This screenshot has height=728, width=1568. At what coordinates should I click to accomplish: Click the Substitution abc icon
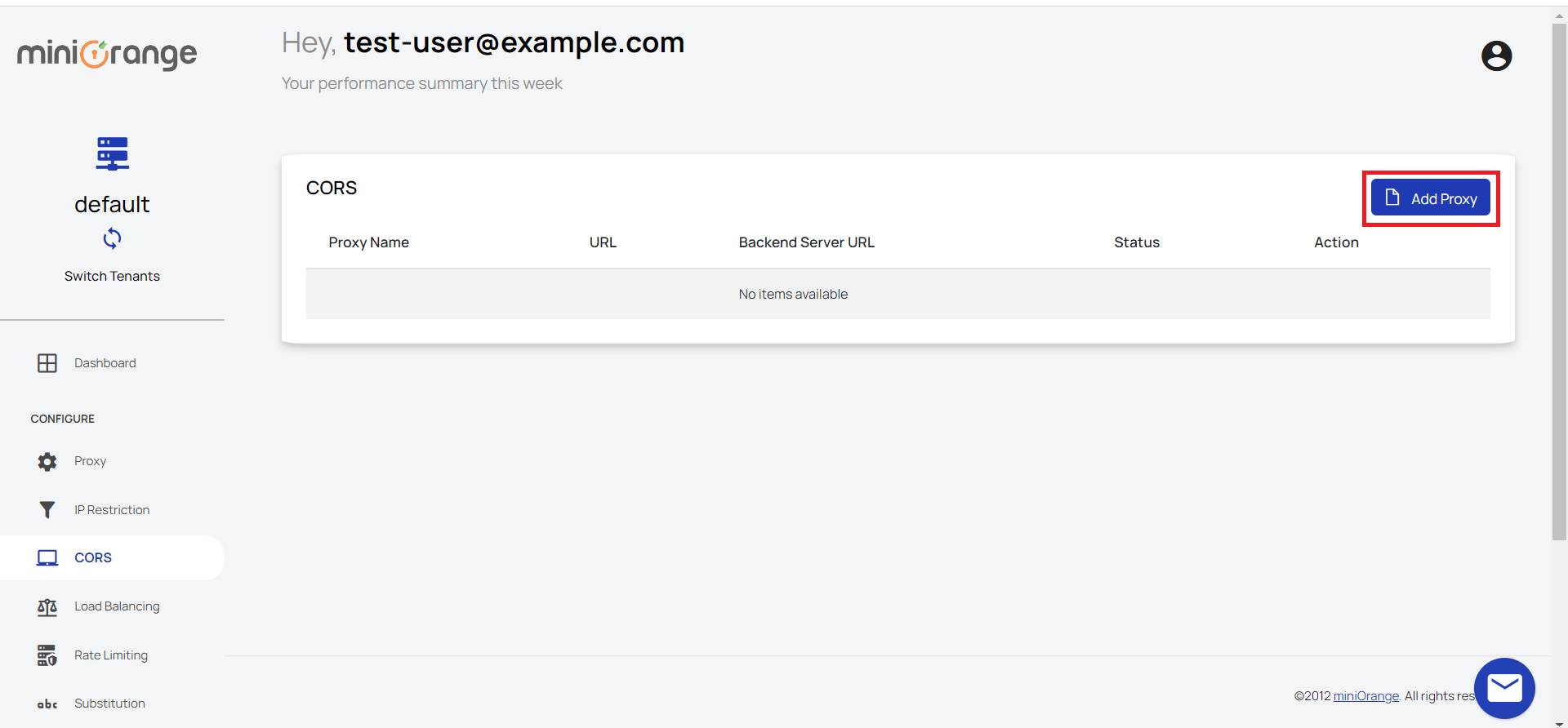pos(47,704)
